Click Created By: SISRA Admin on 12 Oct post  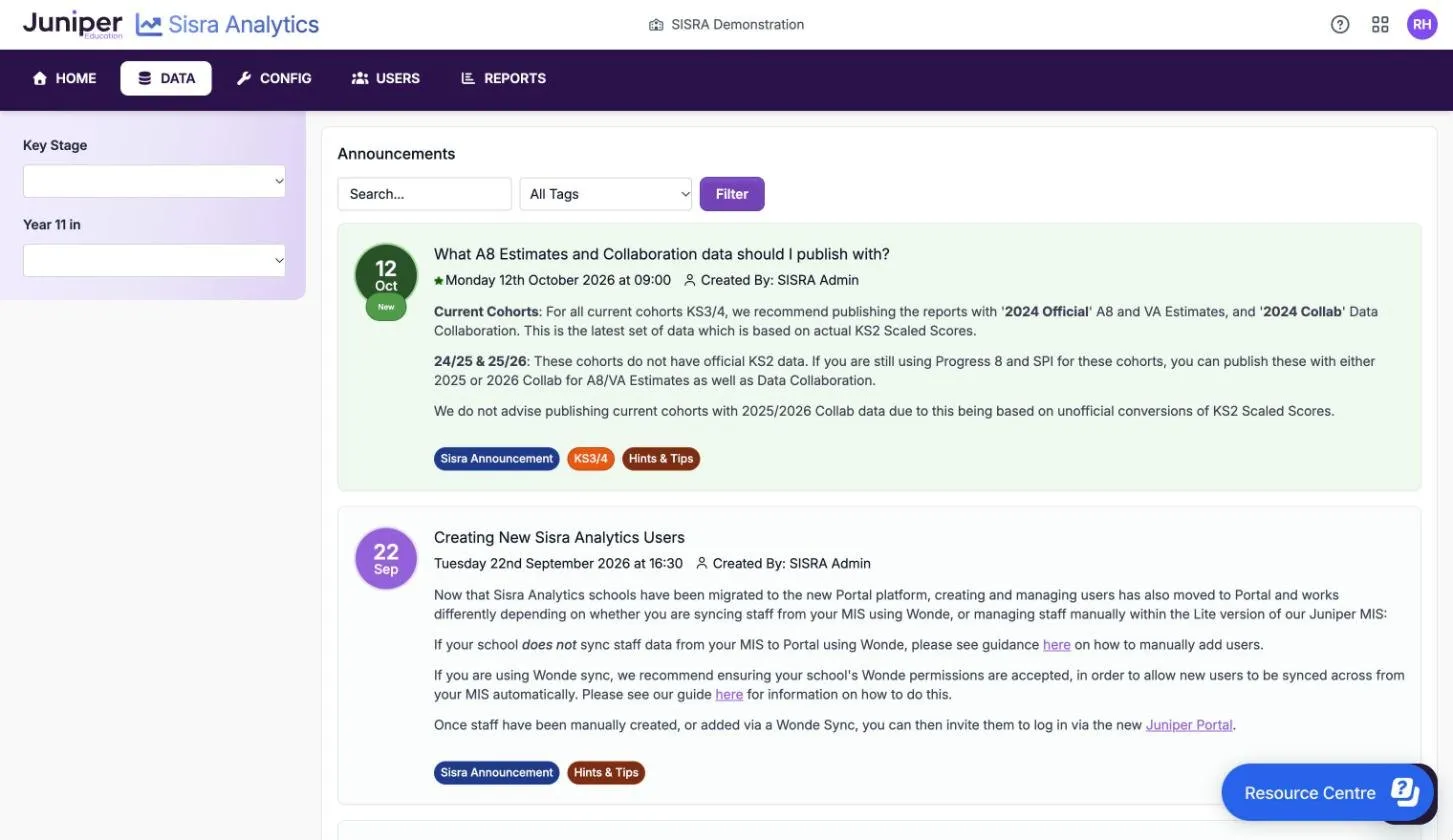(771, 280)
